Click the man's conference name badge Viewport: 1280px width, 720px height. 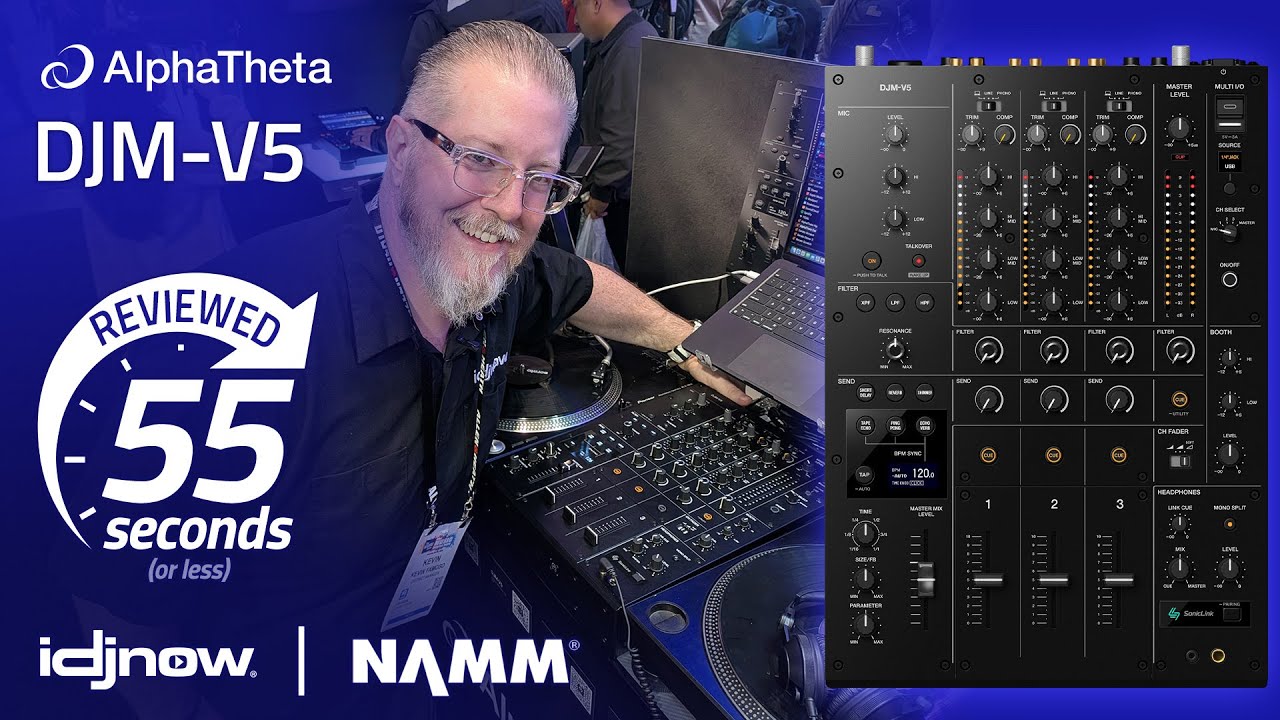[x=427, y=571]
